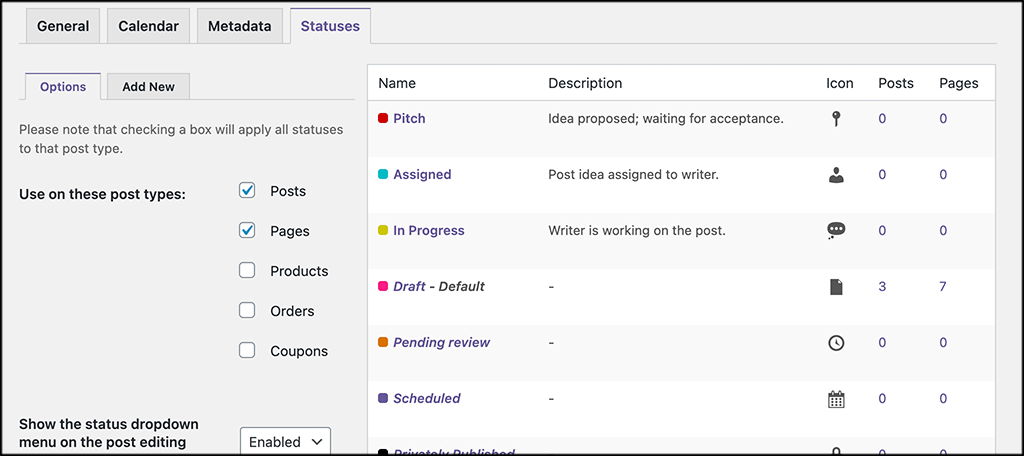Uncheck the Pages post type checkbox
Screen dimensions: 1024x456
click(247, 231)
